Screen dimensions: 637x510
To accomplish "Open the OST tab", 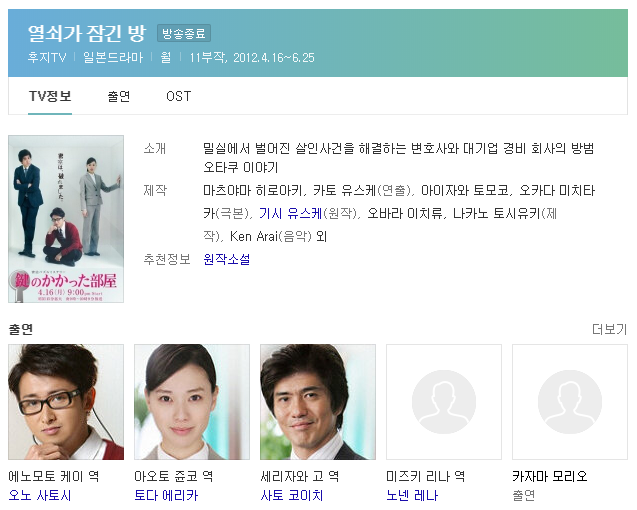I will [x=178, y=96].
